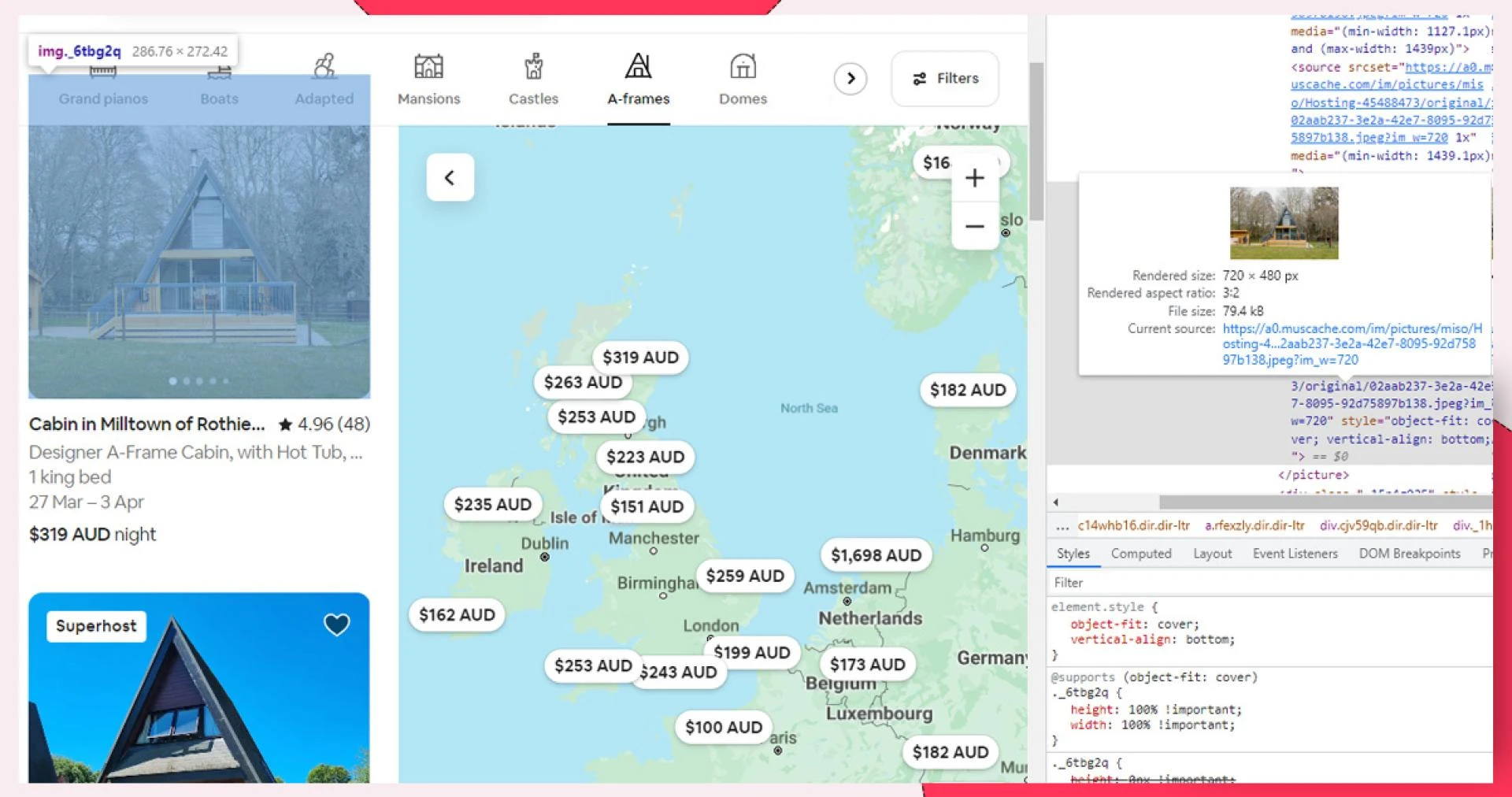Choose the Adapted category

(324, 79)
